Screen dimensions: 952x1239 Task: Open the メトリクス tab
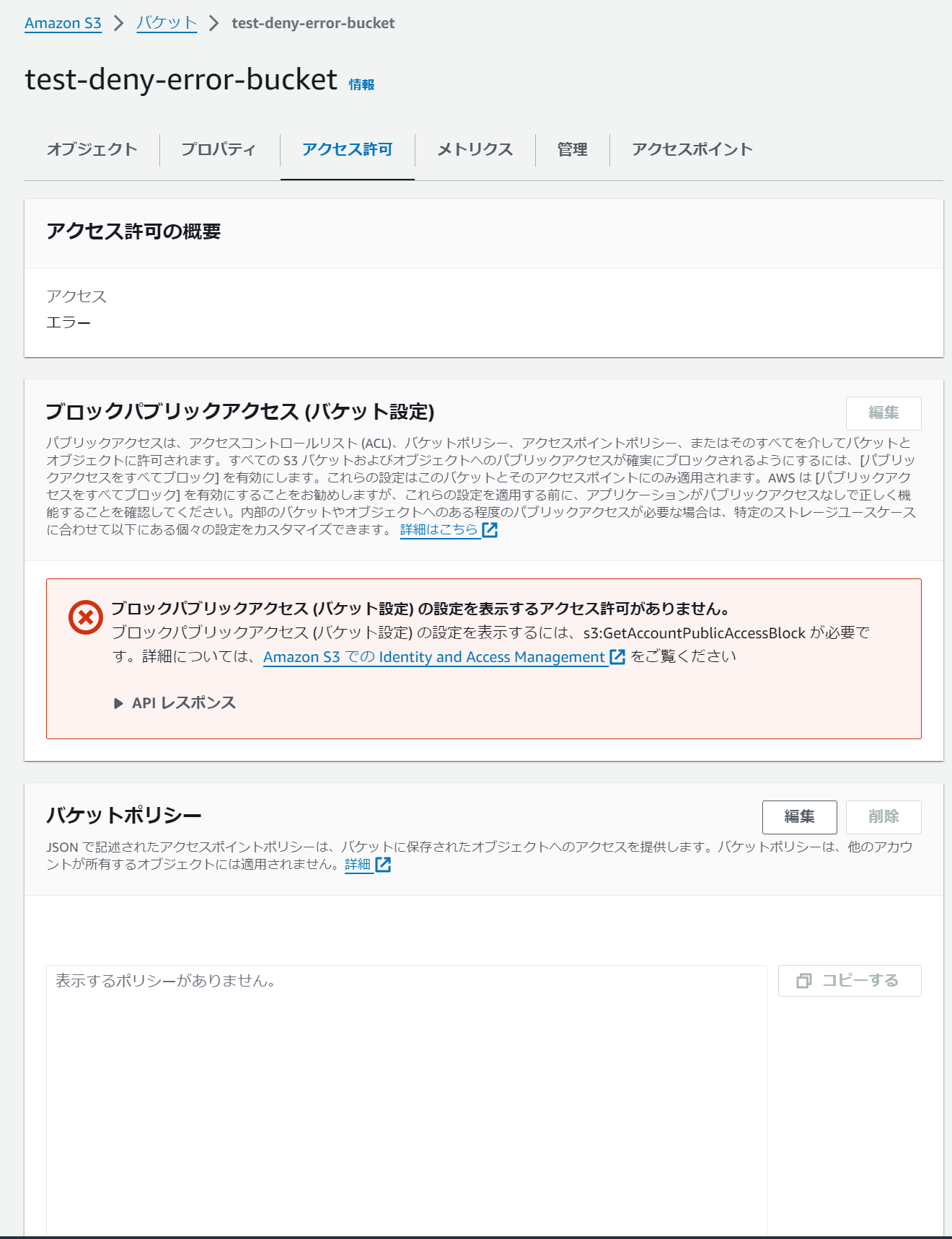click(475, 149)
